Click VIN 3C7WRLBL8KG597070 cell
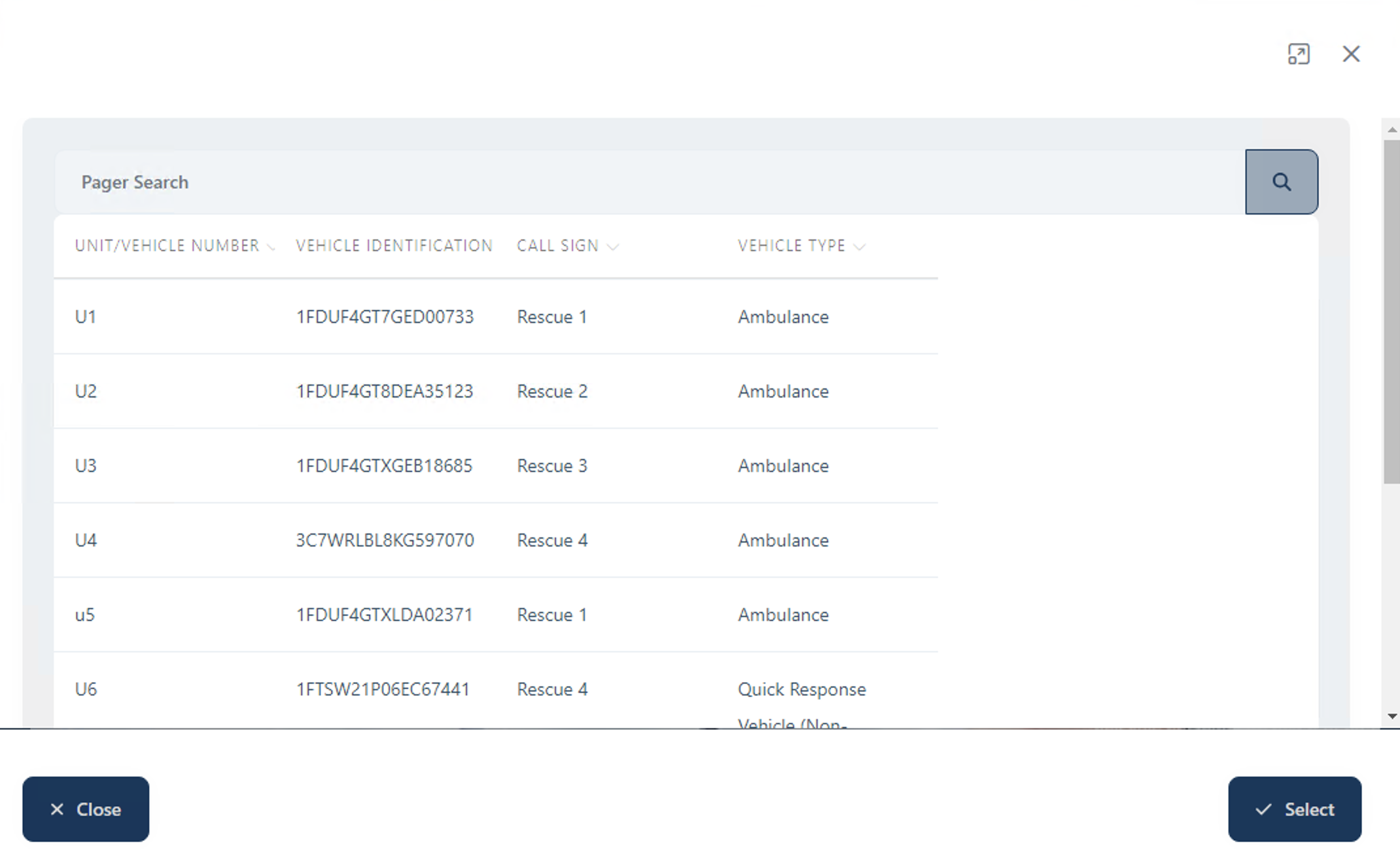Screen dimensions: 1400x850 click(385, 541)
